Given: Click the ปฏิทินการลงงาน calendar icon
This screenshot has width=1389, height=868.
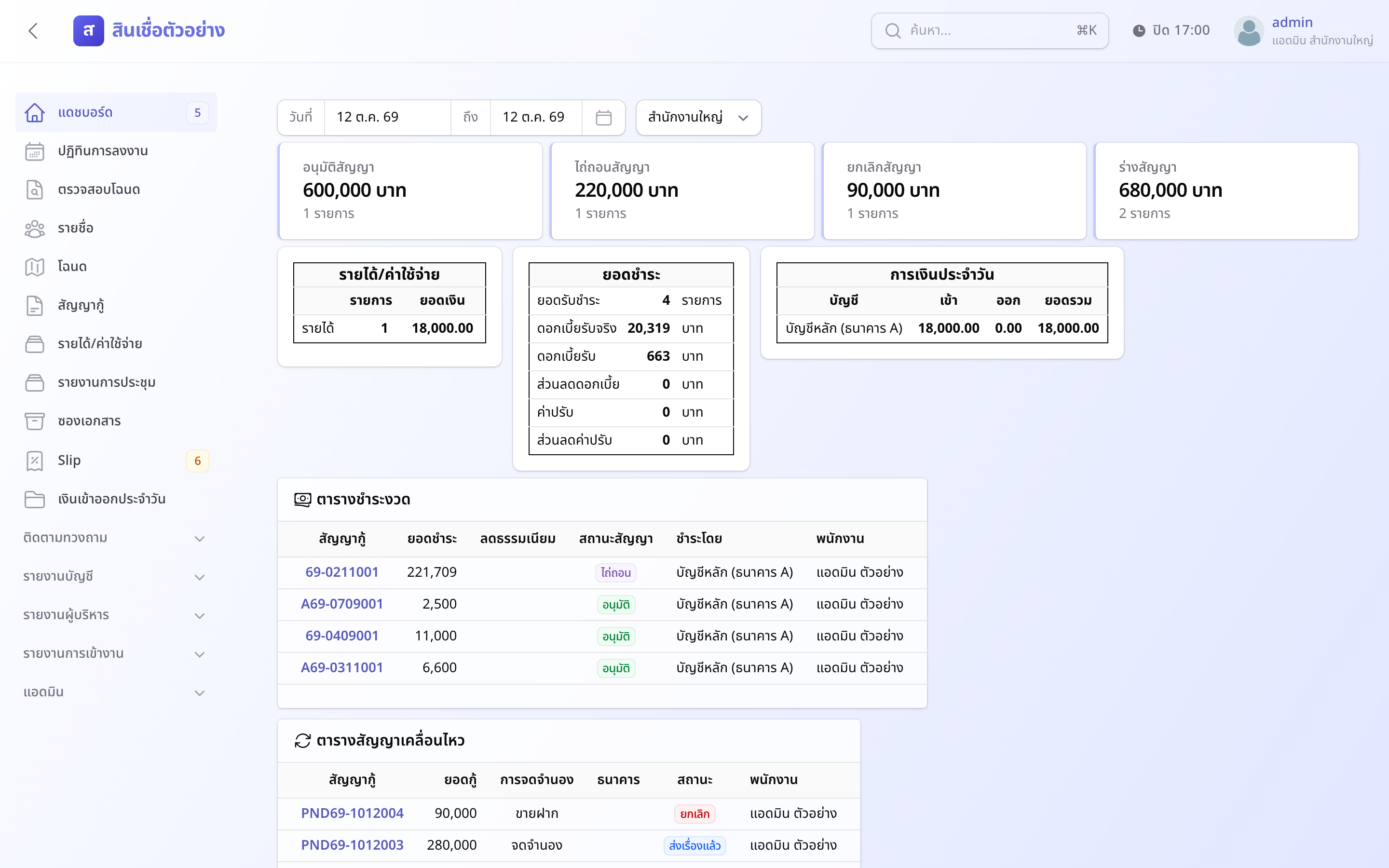Looking at the screenshot, I should click(x=34, y=151).
